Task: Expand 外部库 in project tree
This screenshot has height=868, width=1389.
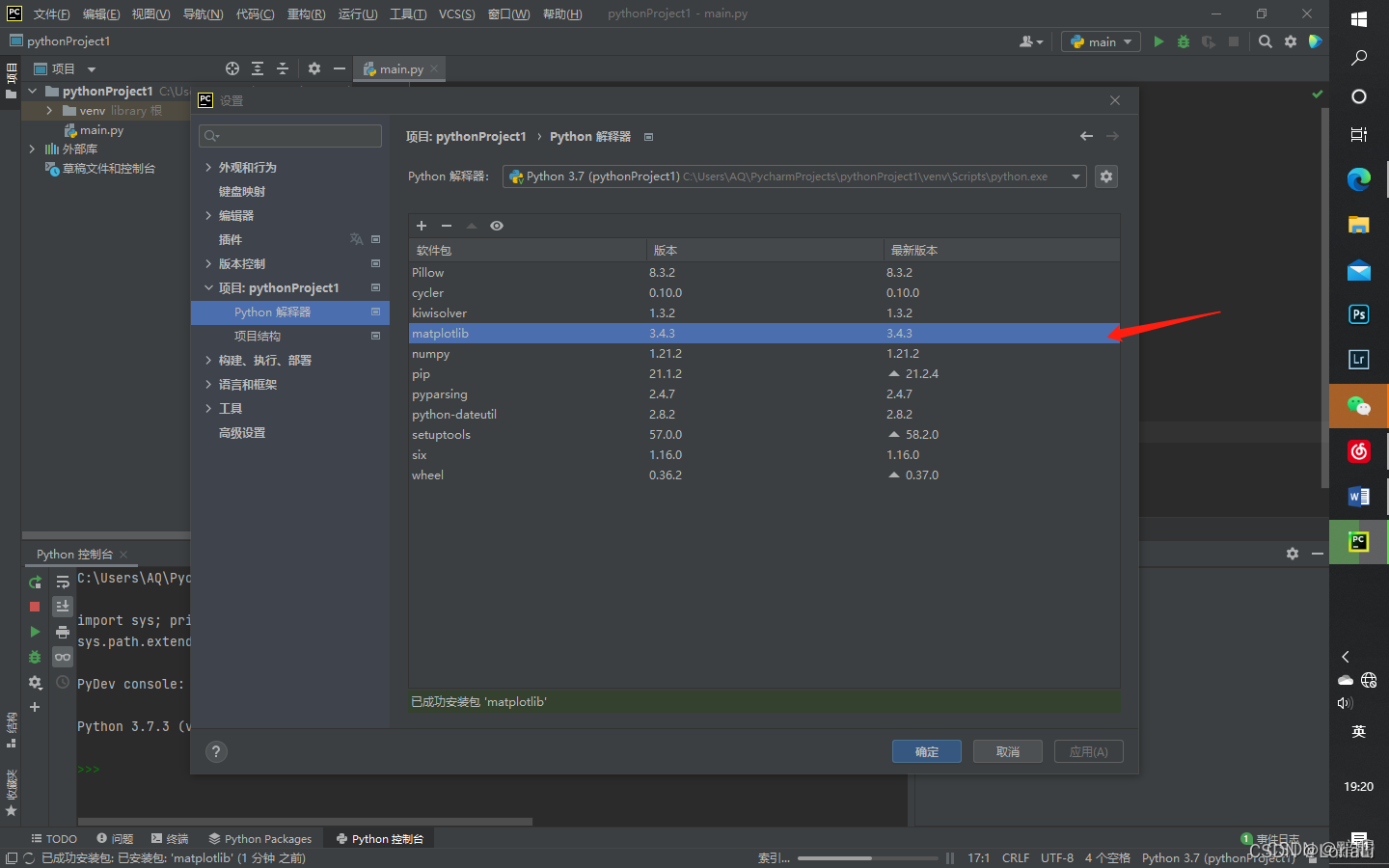Action: click(x=32, y=149)
